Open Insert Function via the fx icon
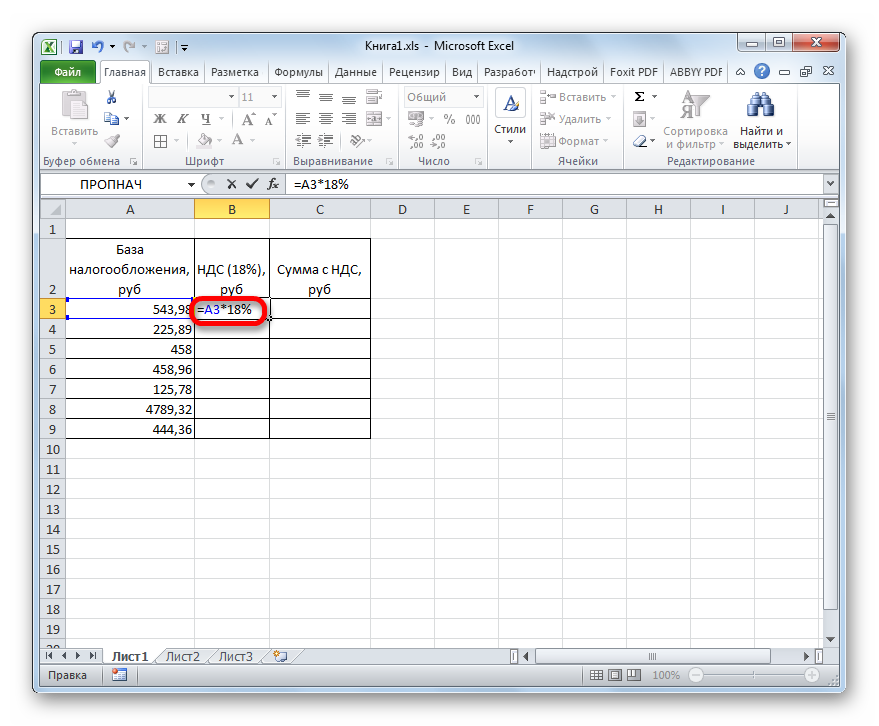The width and height of the screenshot is (879, 726). [x=271, y=184]
